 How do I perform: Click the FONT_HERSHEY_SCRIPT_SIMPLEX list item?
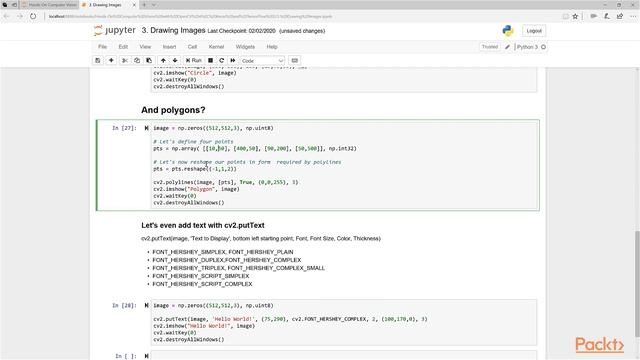[x=200, y=276]
